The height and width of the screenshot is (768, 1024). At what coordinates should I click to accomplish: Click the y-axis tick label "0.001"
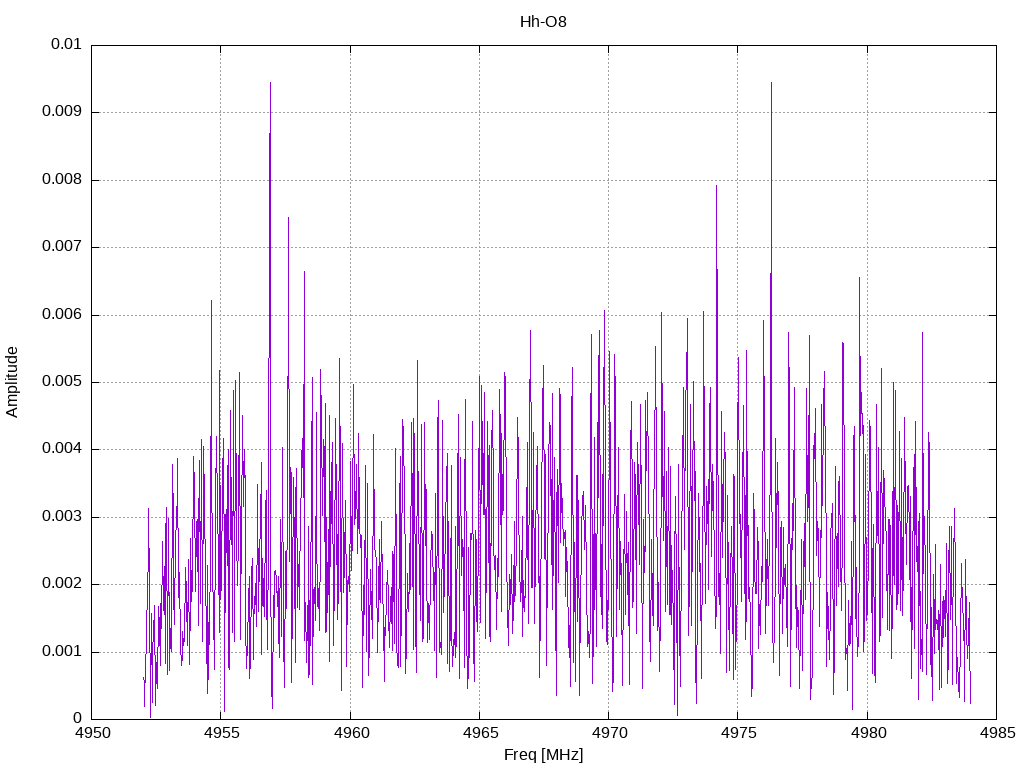click(x=62, y=652)
